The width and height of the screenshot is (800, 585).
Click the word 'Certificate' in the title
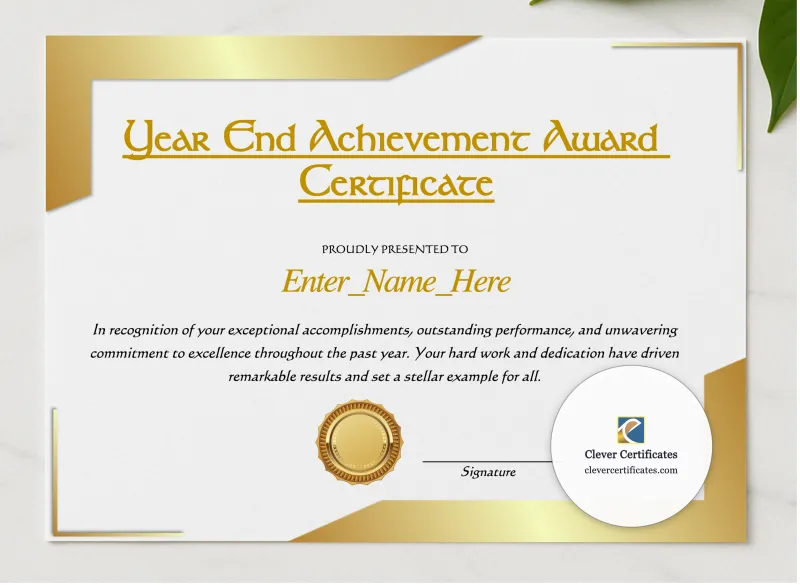(397, 185)
